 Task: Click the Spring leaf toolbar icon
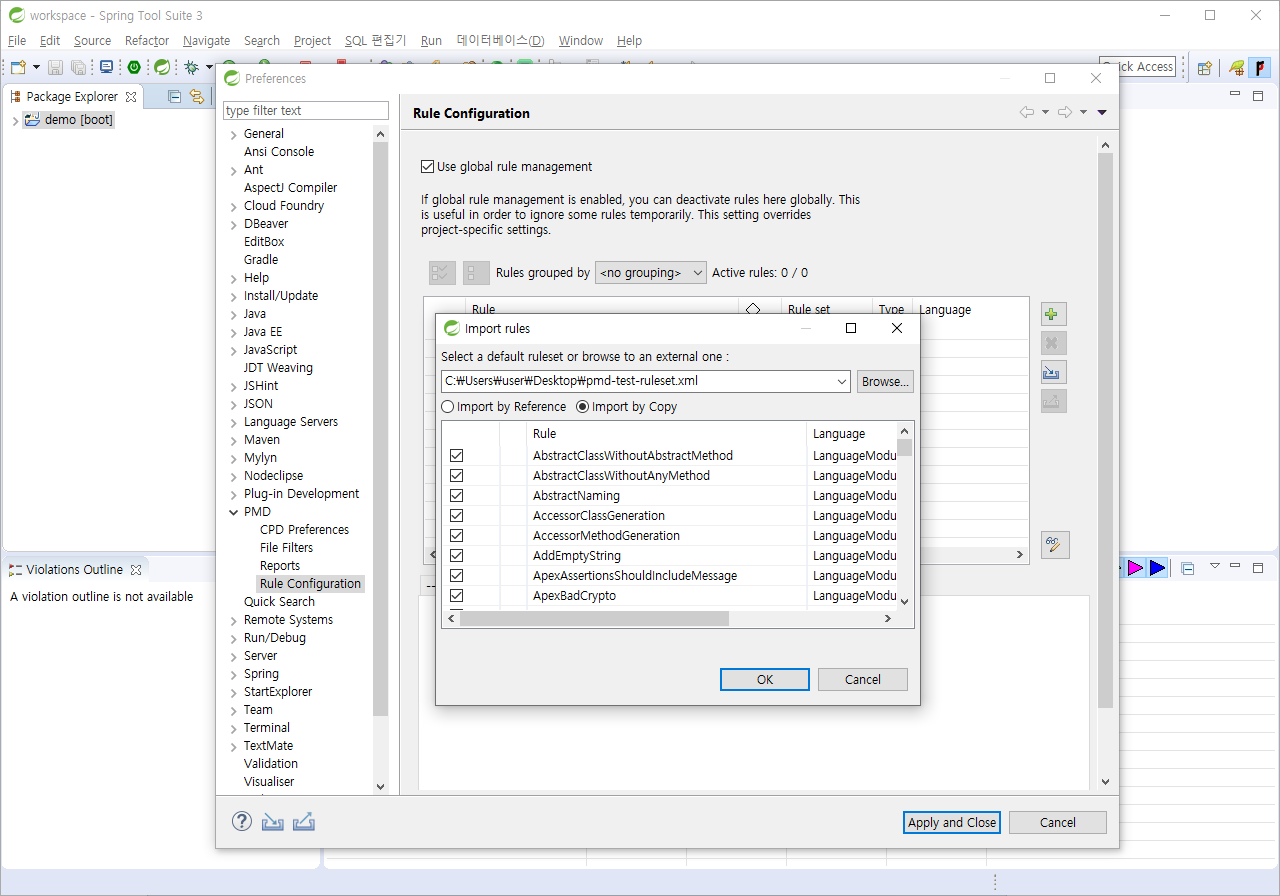pos(161,67)
